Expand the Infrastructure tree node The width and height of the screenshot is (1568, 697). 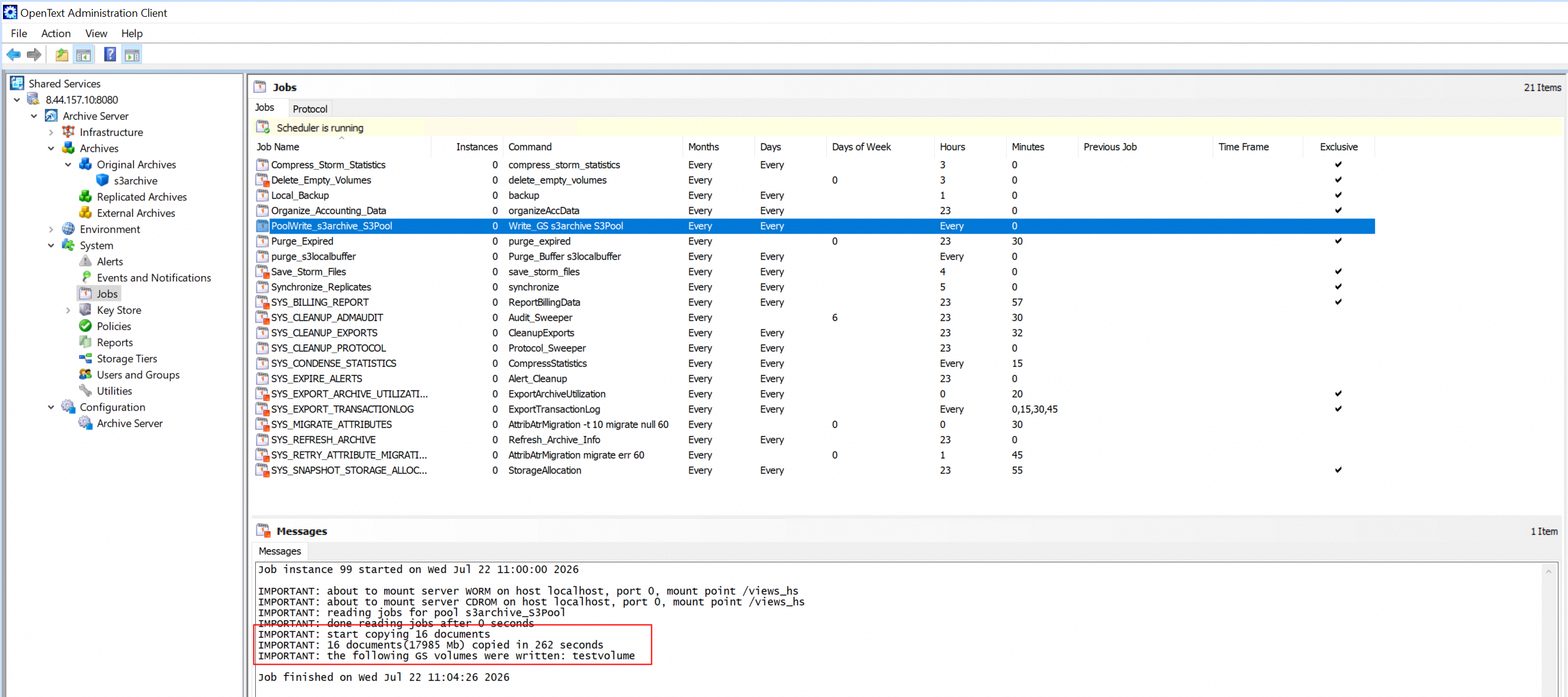click(51, 132)
